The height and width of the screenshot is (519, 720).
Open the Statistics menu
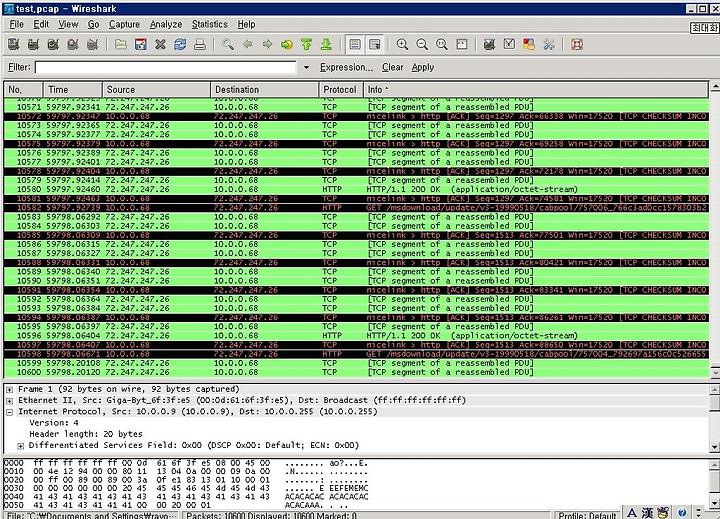(x=209, y=24)
